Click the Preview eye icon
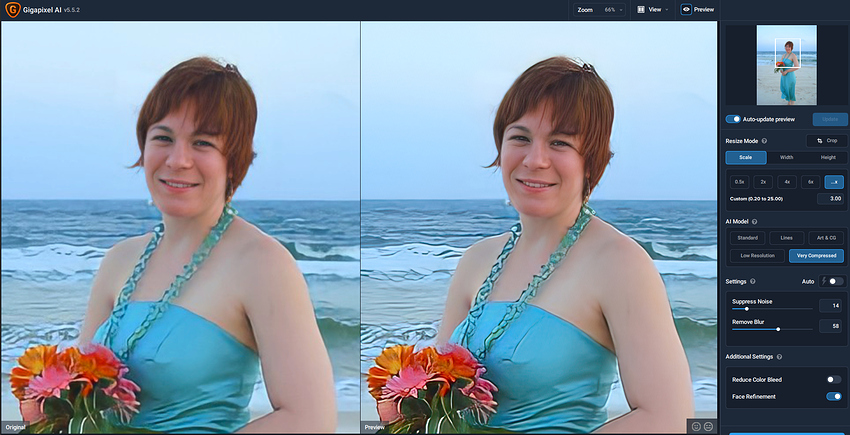This screenshot has width=850, height=435. point(686,9)
